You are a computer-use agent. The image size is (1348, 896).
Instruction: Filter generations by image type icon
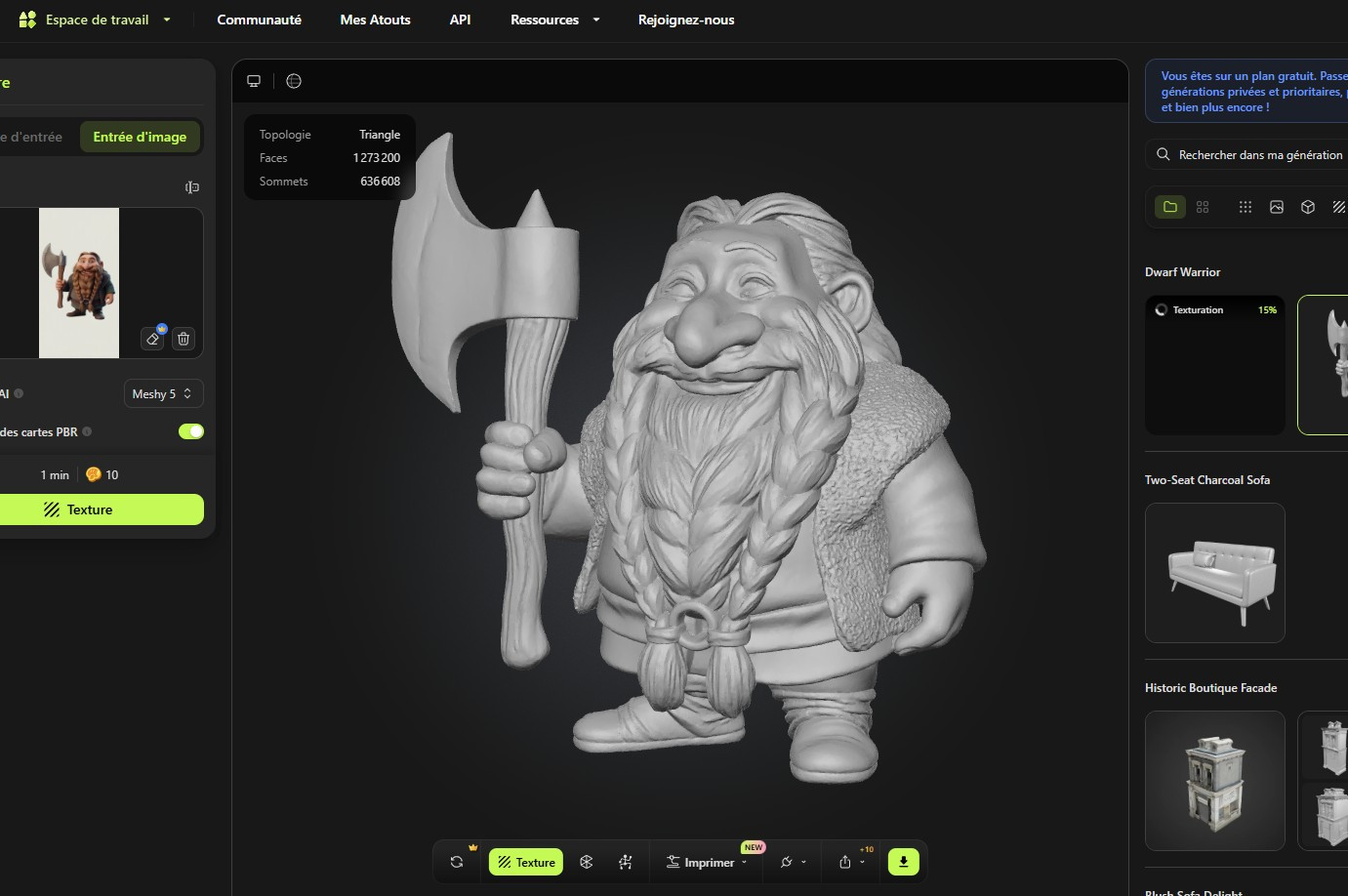click(x=1276, y=207)
